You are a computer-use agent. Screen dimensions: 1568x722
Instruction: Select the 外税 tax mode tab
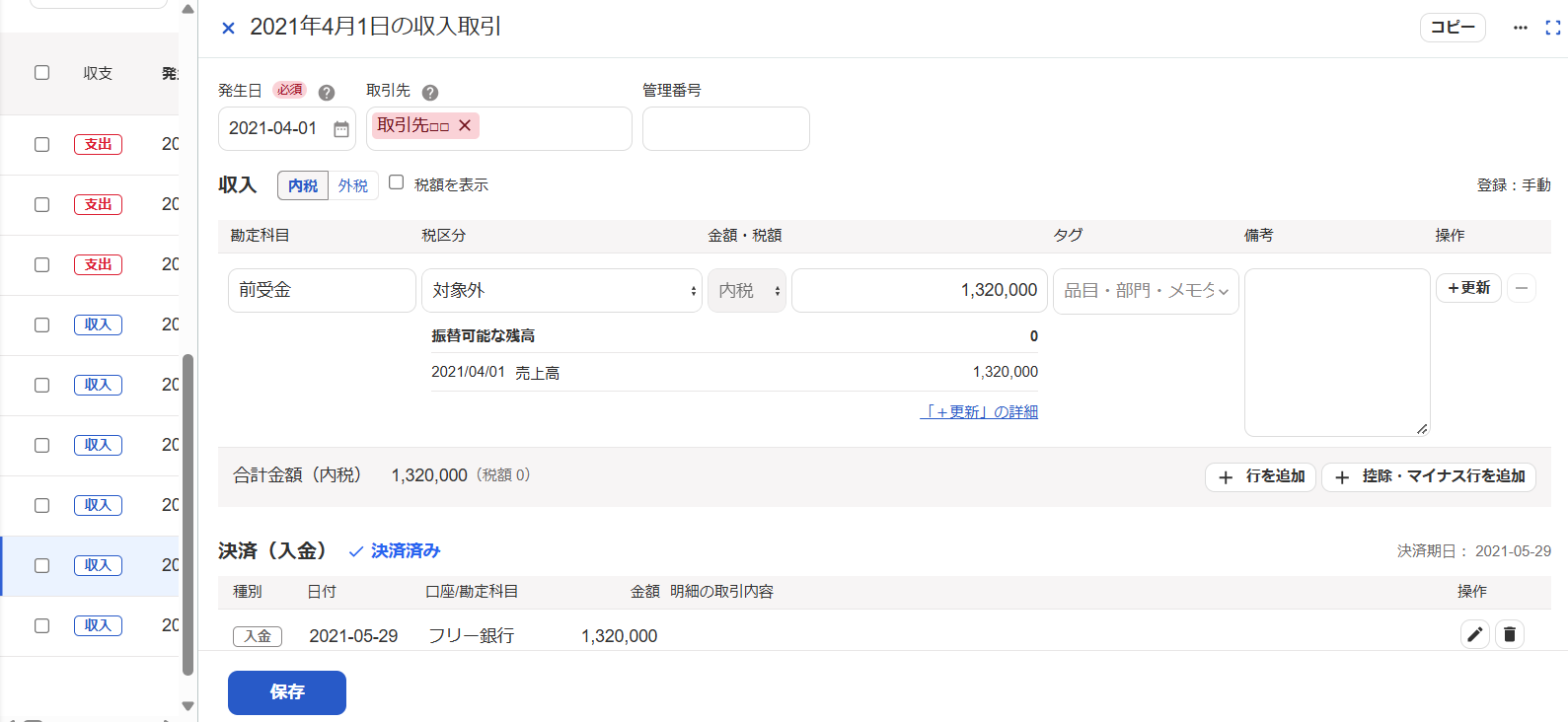(x=353, y=185)
